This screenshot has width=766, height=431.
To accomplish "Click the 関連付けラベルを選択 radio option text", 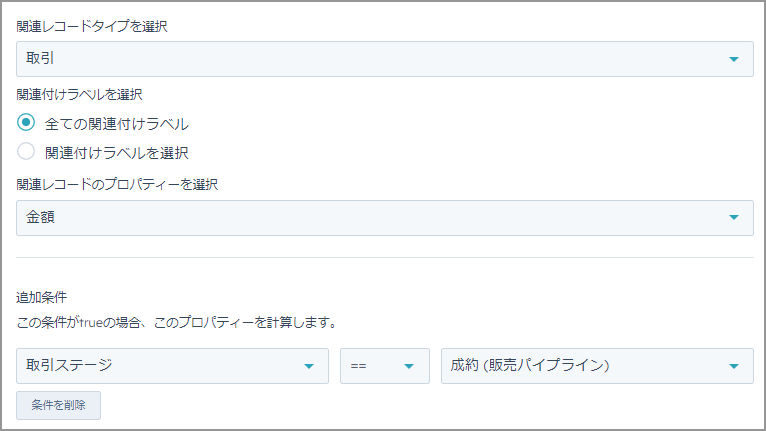I will click(116, 153).
